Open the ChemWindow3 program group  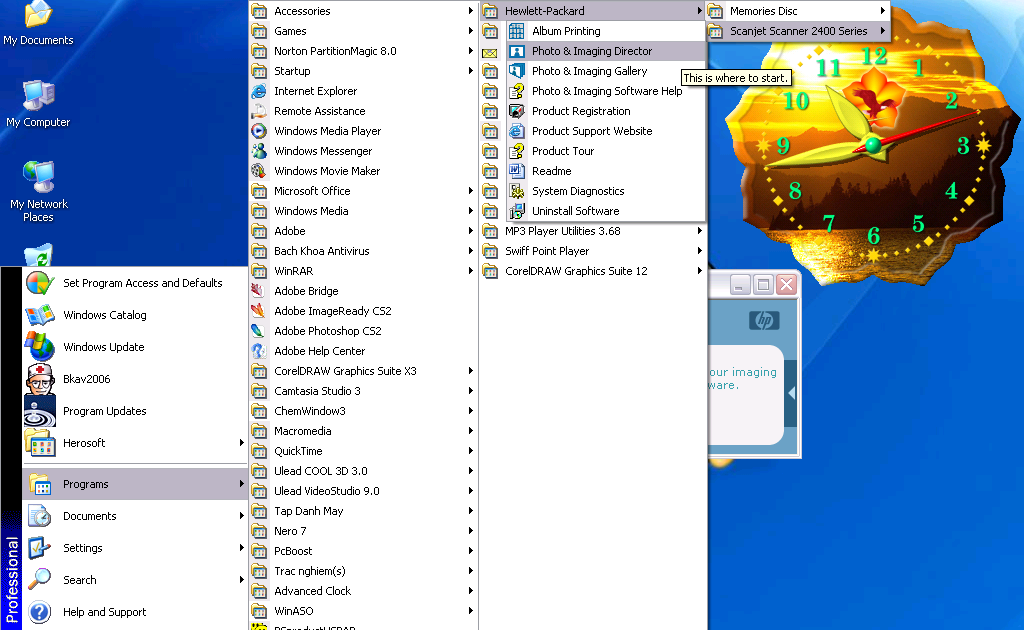363,411
